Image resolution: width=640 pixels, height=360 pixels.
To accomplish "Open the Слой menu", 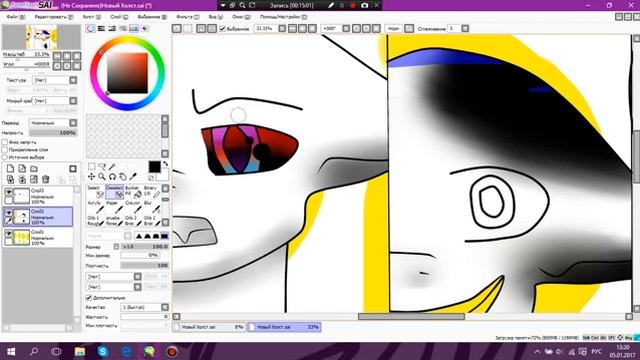I will (119, 17).
